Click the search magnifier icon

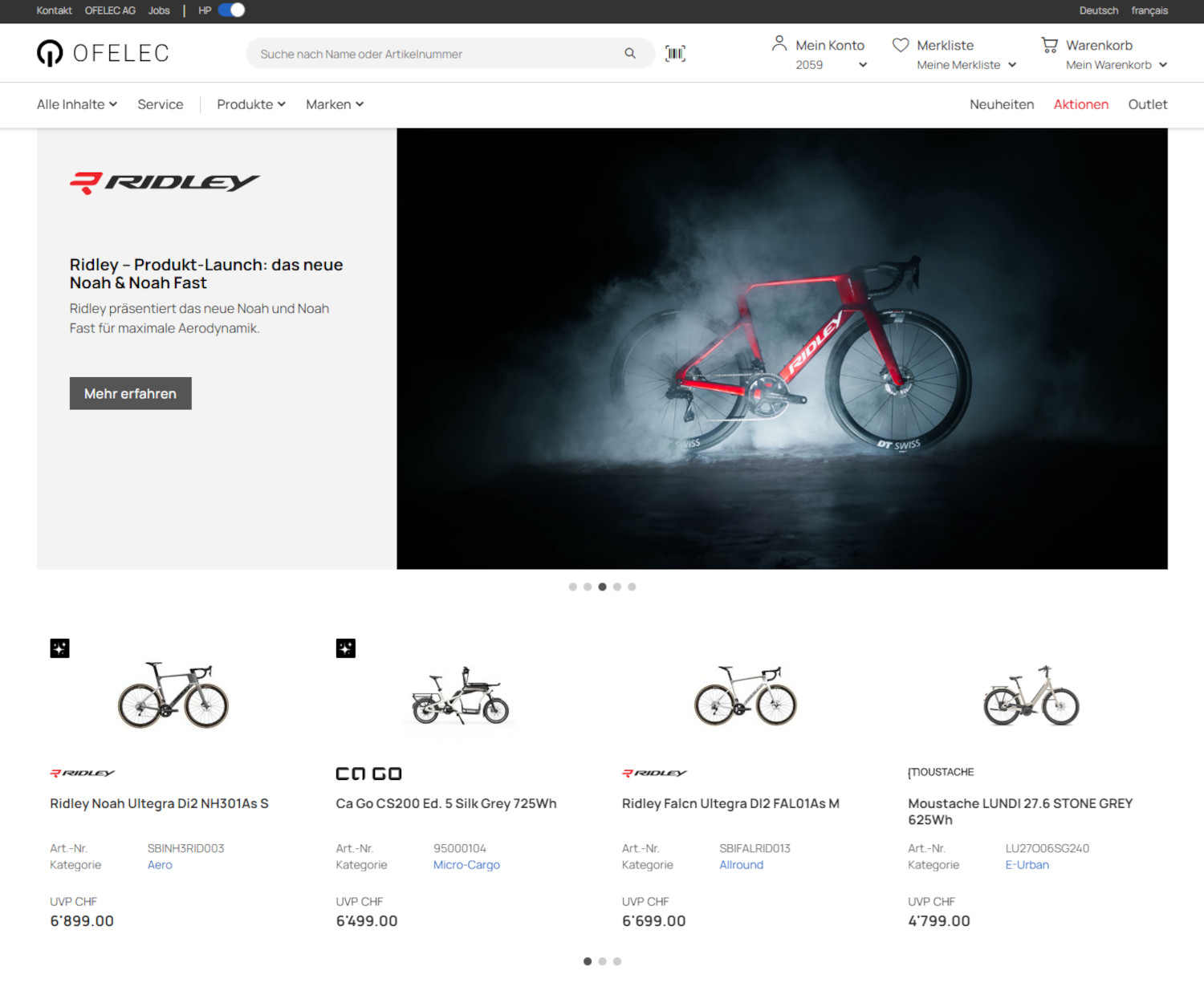click(x=630, y=54)
